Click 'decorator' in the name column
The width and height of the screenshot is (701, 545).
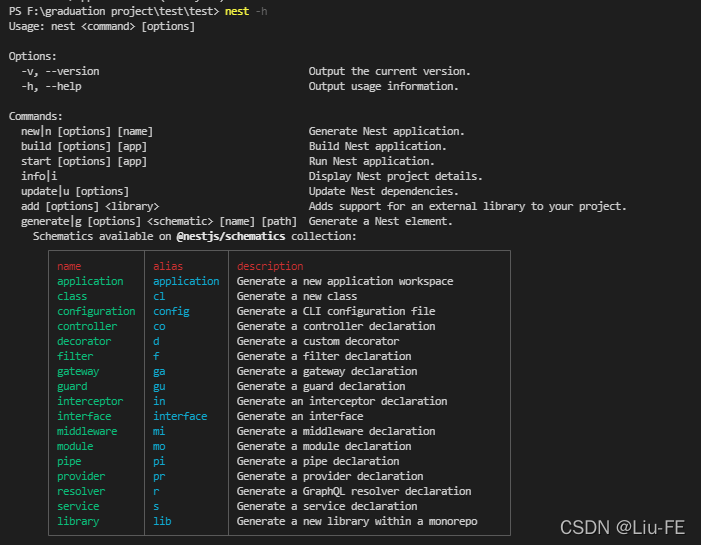tap(84, 342)
